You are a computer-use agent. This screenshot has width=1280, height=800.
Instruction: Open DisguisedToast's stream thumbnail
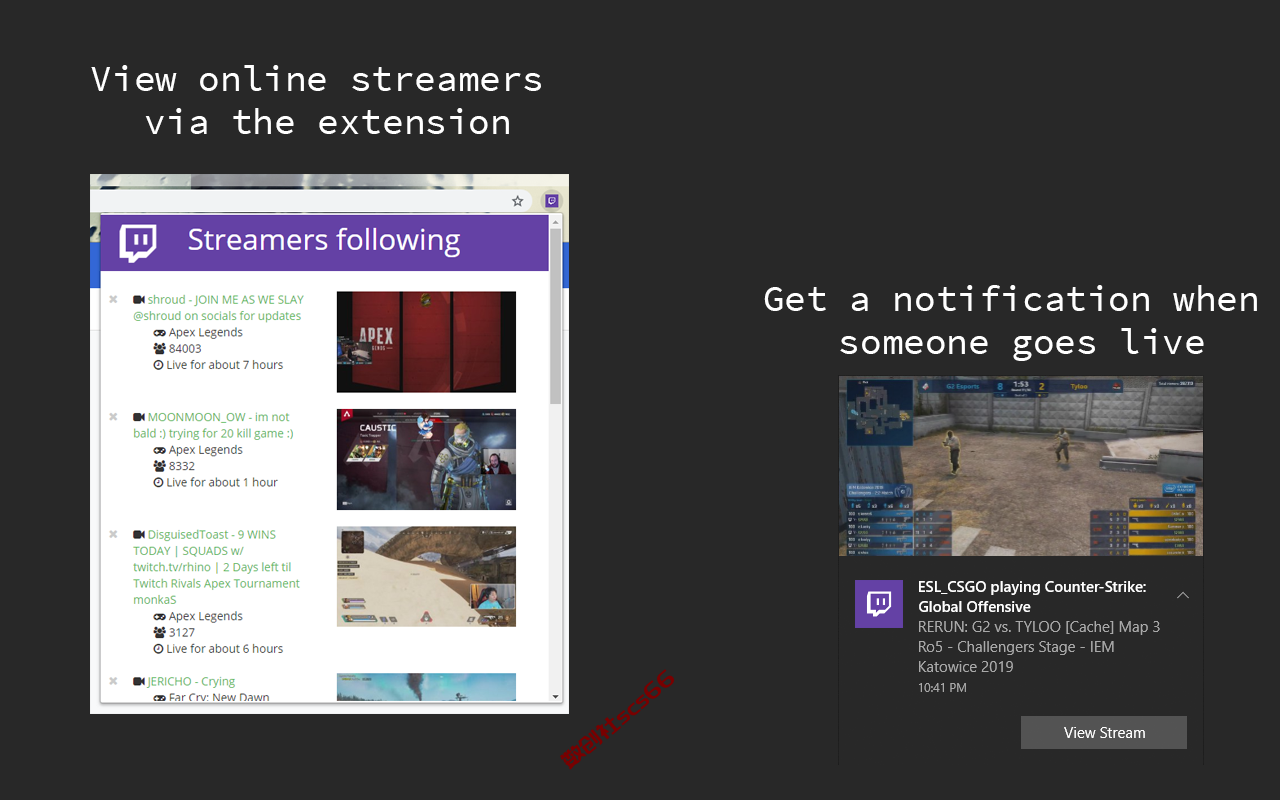[426, 577]
